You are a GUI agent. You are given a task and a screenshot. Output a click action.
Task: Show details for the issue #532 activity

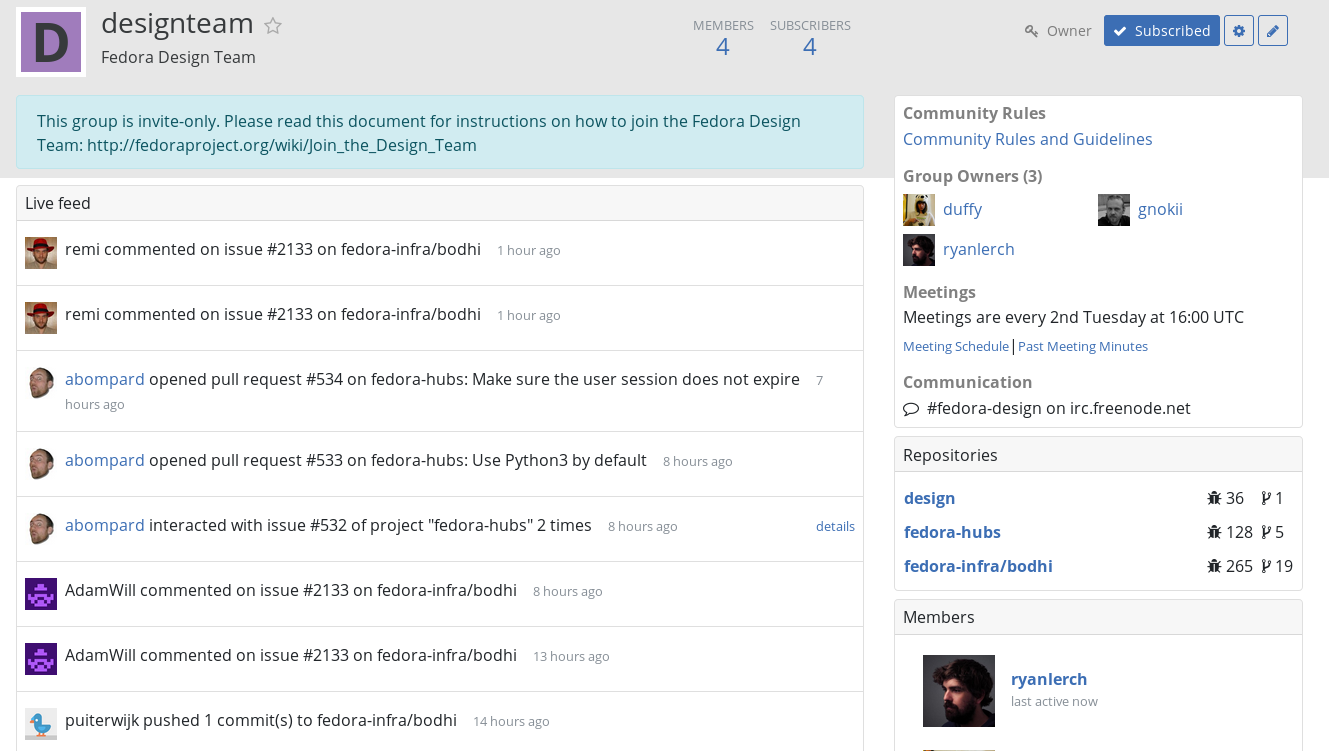(835, 526)
